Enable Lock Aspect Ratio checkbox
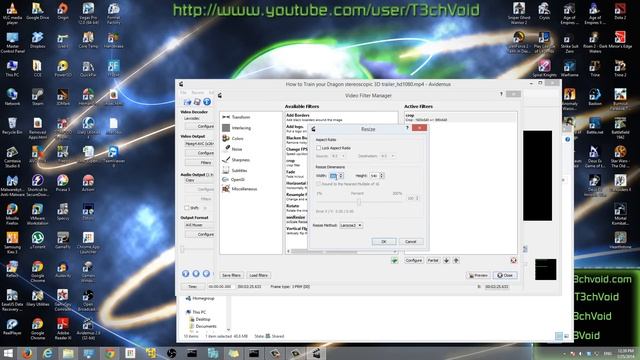 pos(318,148)
